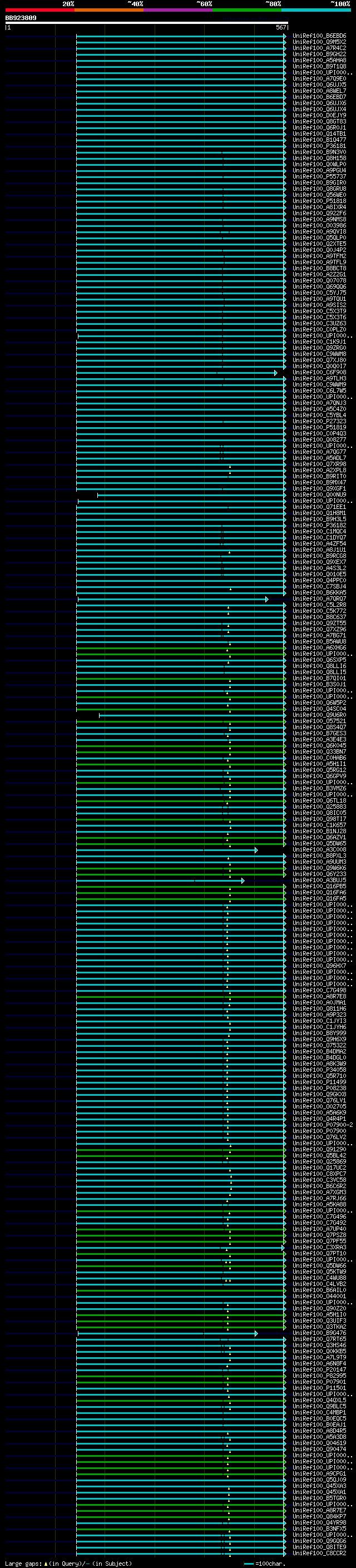This screenshot has height=1568, width=356.
Task: Open UniRef100_Q14TB1 hit
Action: tap(319, 134)
